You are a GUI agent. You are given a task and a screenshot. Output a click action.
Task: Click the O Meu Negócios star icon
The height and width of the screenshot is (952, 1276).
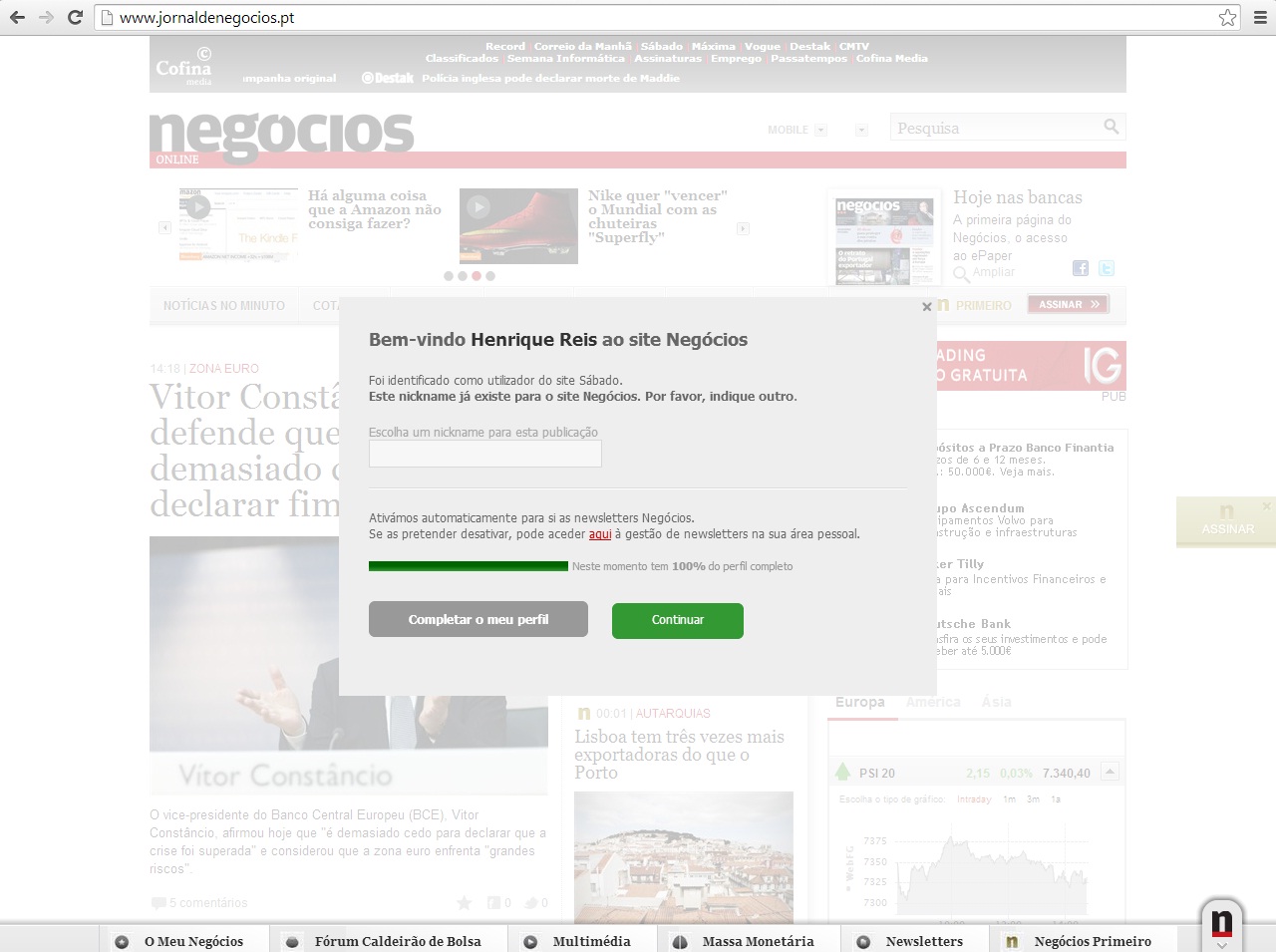pyautogui.click(x=122, y=941)
